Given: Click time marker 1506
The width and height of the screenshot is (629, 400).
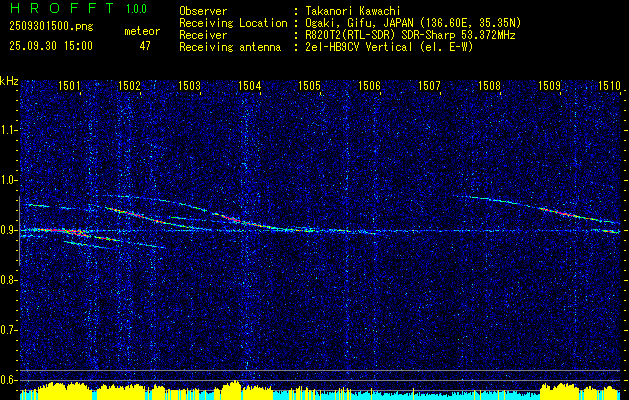Looking at the screenshot, I should coord(369,85).
